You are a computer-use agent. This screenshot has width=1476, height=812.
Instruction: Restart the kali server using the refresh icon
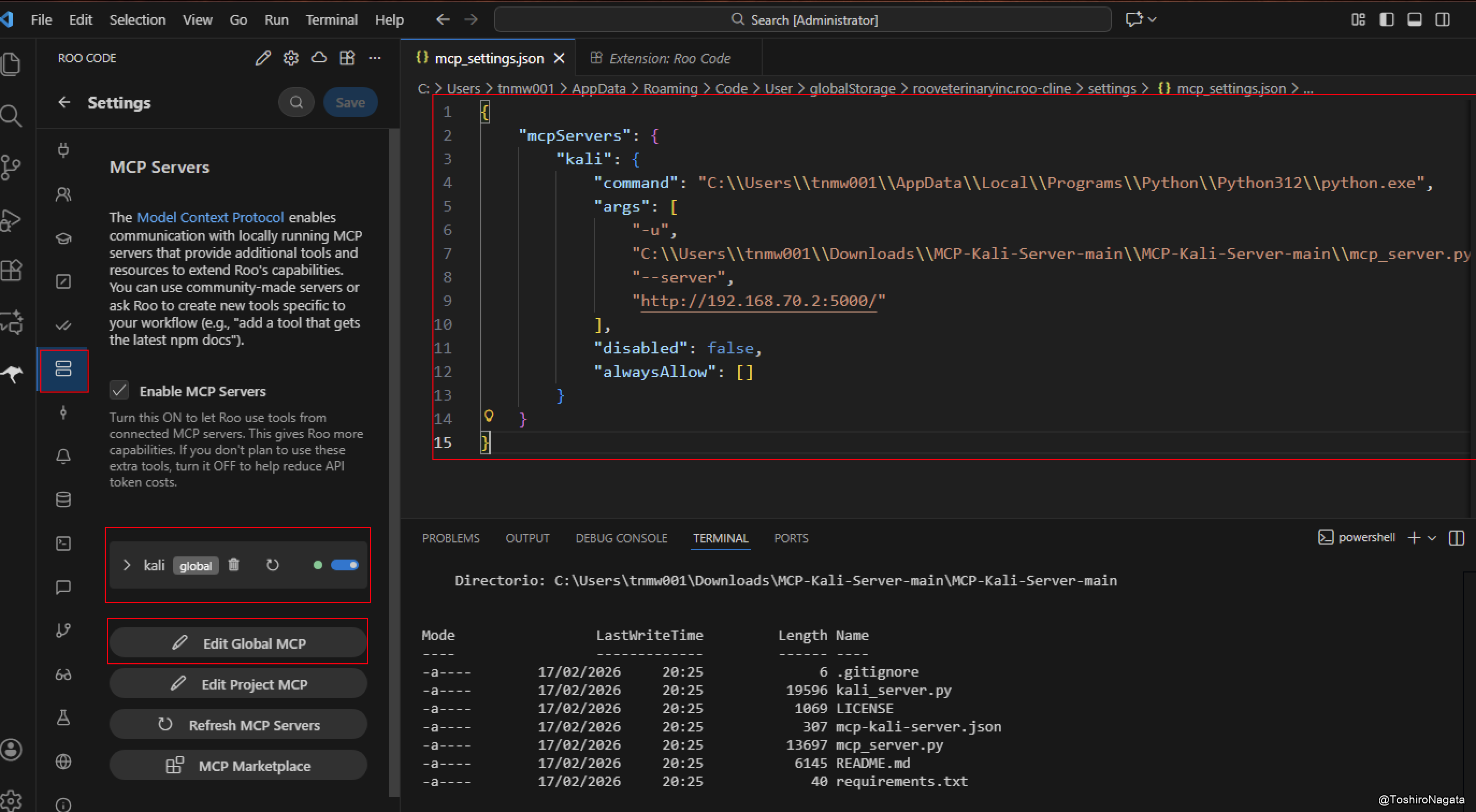click(273, 565)
